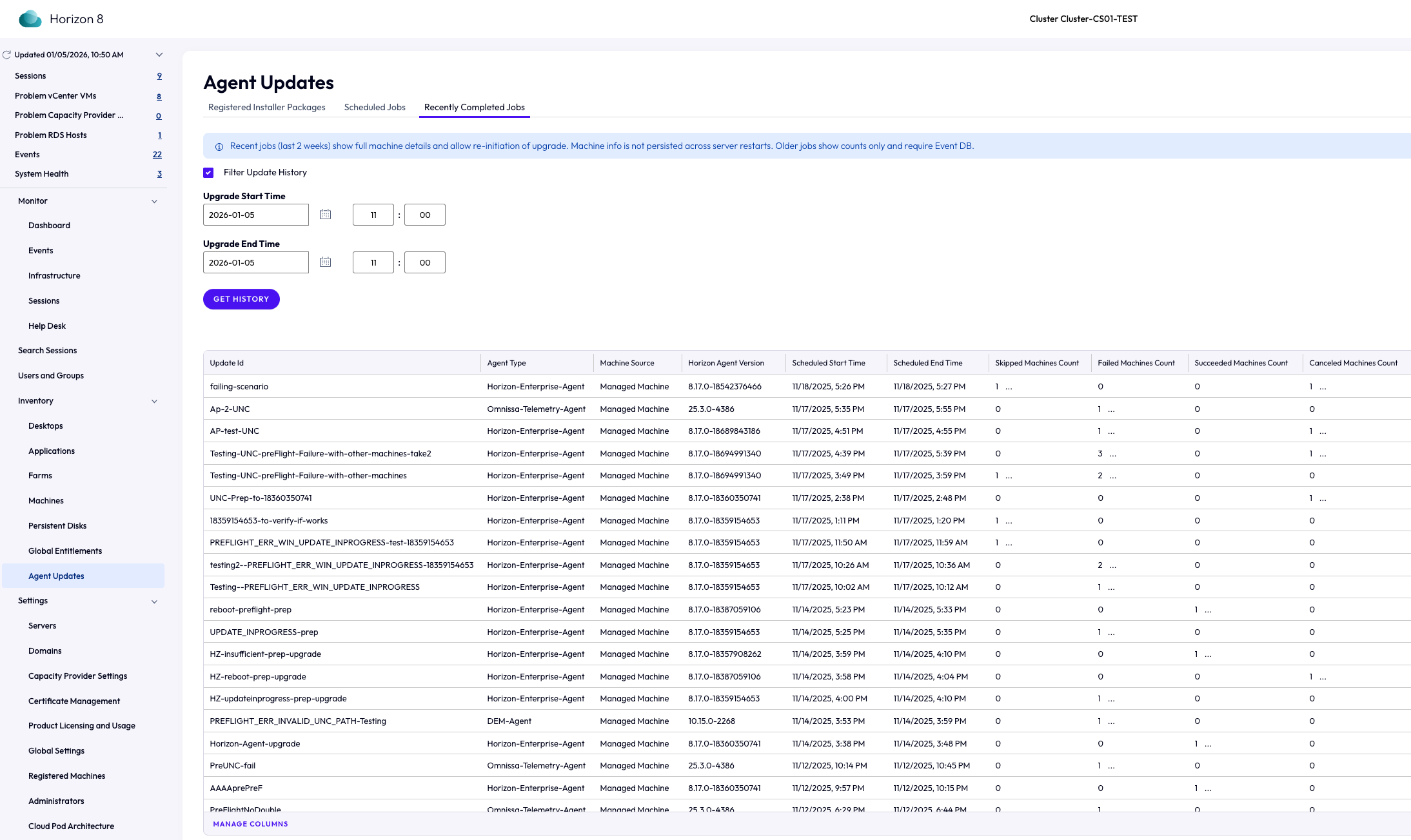1411x840 pixels.
Task: Click MANAGE COLUMNS link
Action: point(250,824)
